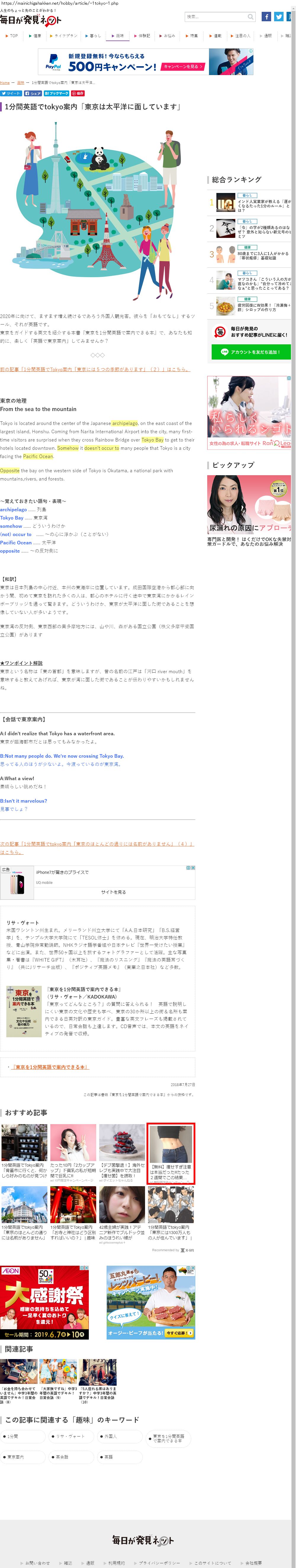Viewport: 296px width, 1568px height.
Task: Open the 体験記 navigation item
Action: [x=143, y=36]
